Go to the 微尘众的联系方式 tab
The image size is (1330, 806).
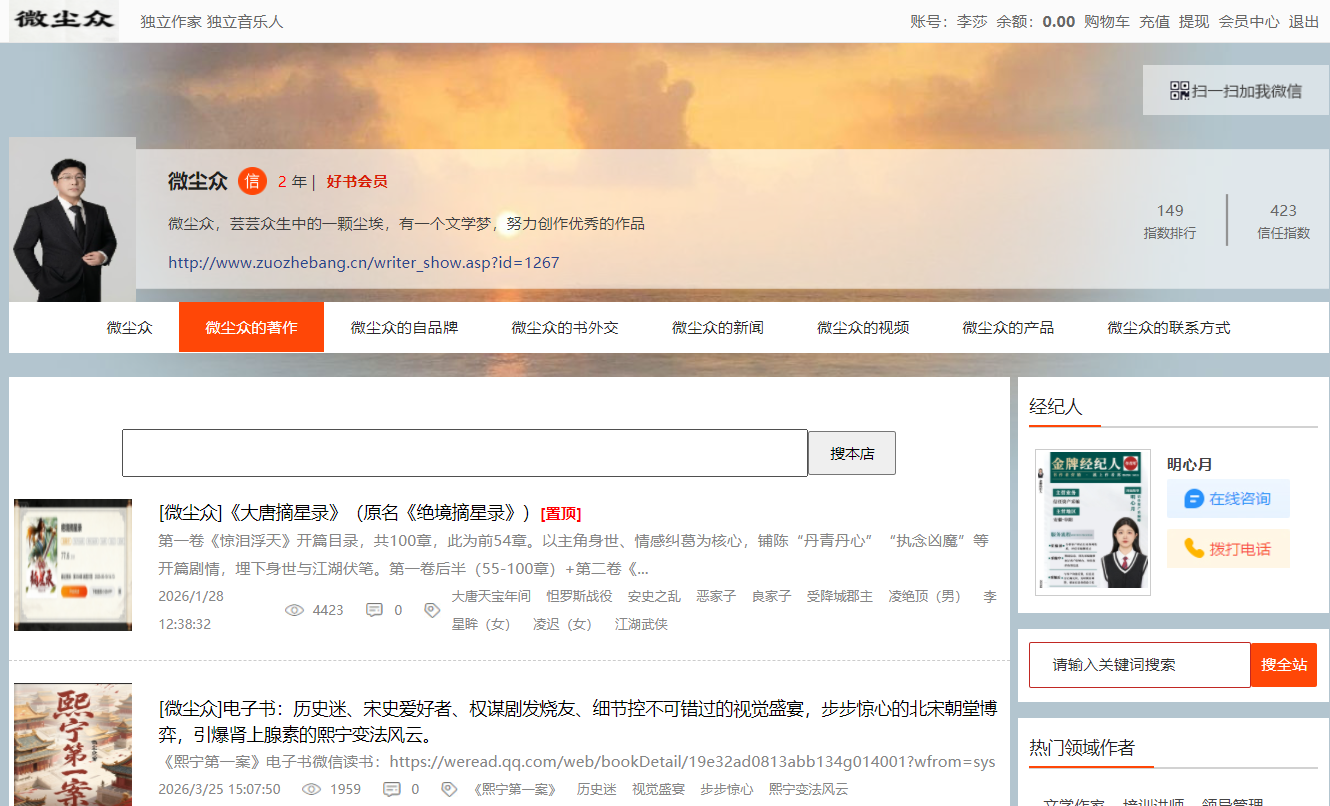[x=1168, y=327]
